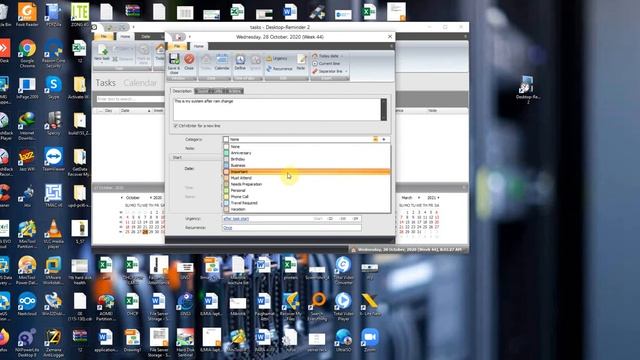Go to previous month before October

pos(121,198)
